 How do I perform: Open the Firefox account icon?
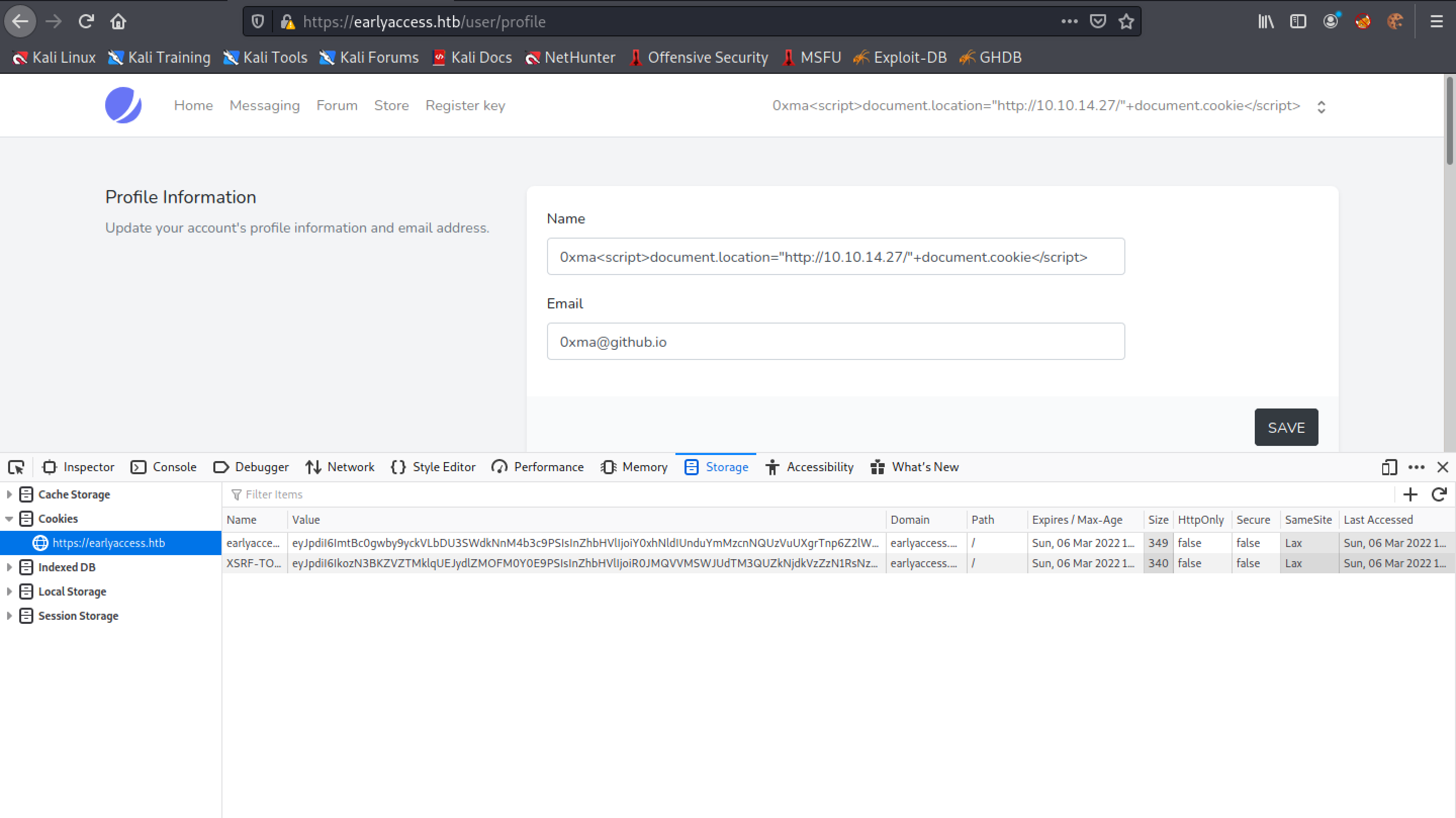click(x=1331, y=21)
